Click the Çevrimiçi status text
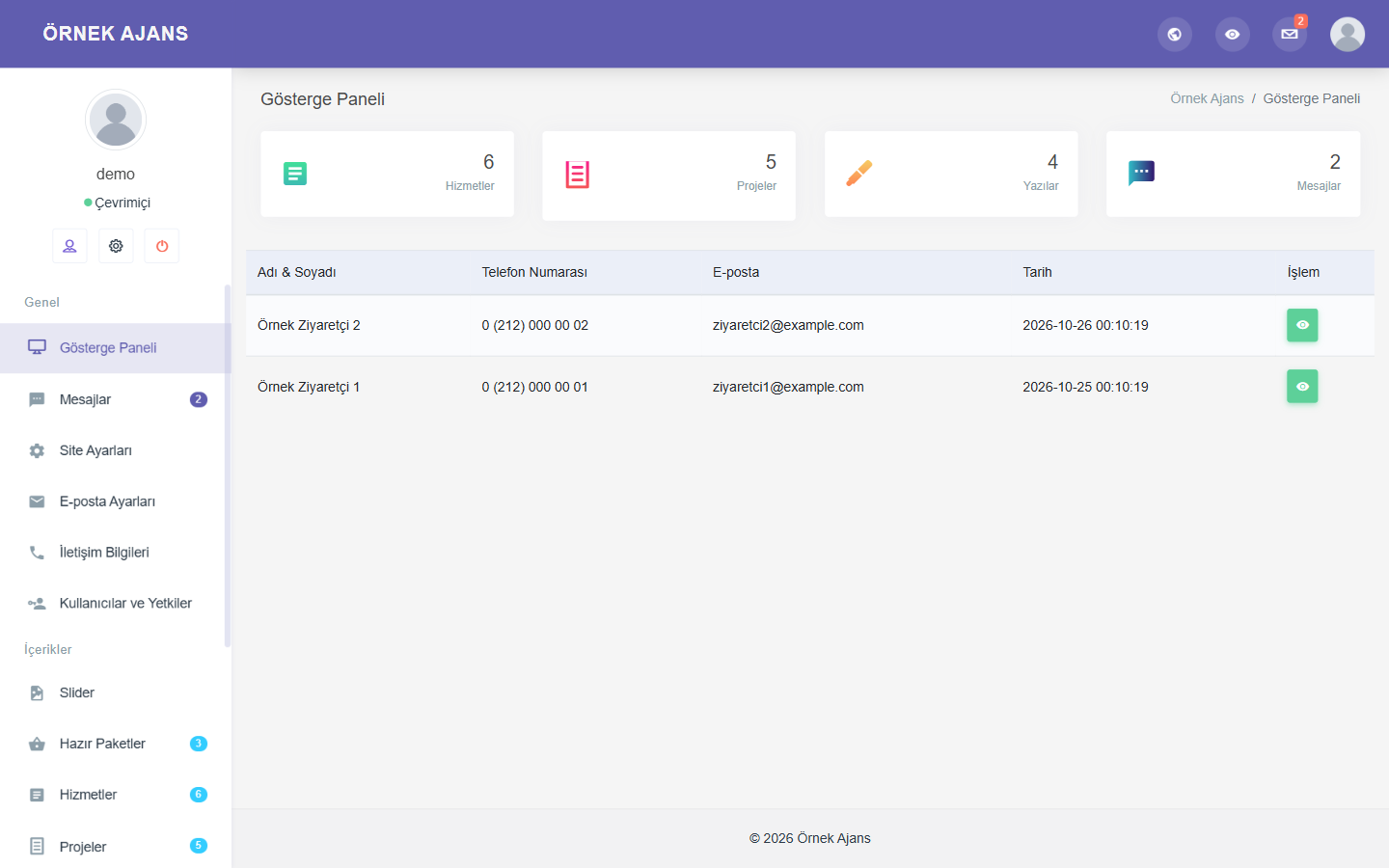Screen dimensions: 1389x868 pos(123,203)
